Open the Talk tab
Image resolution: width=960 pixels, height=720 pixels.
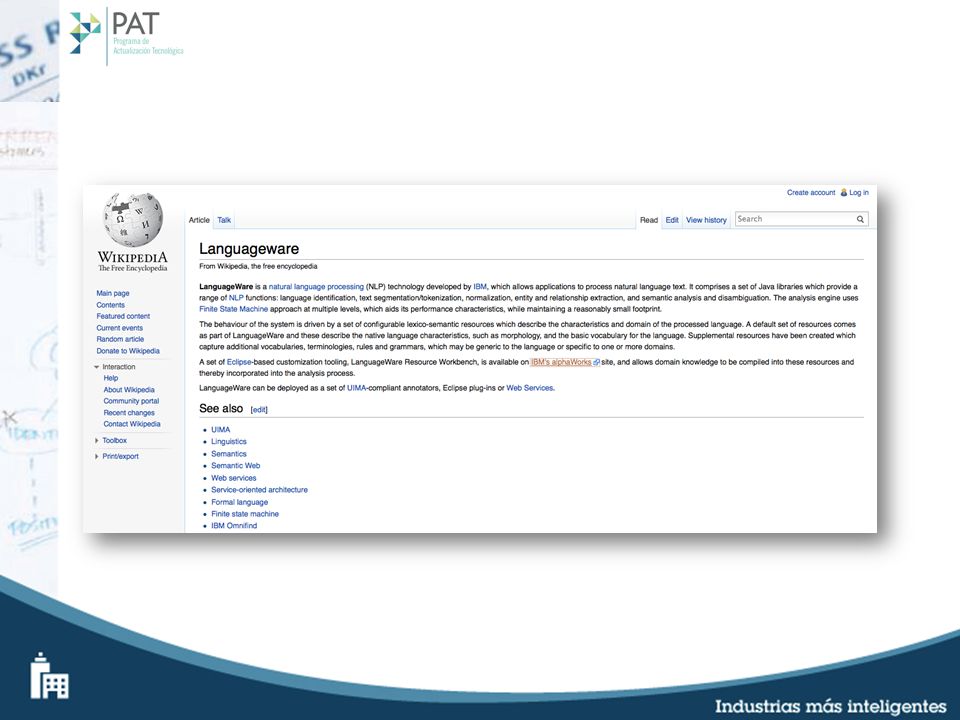pos(224,220)
